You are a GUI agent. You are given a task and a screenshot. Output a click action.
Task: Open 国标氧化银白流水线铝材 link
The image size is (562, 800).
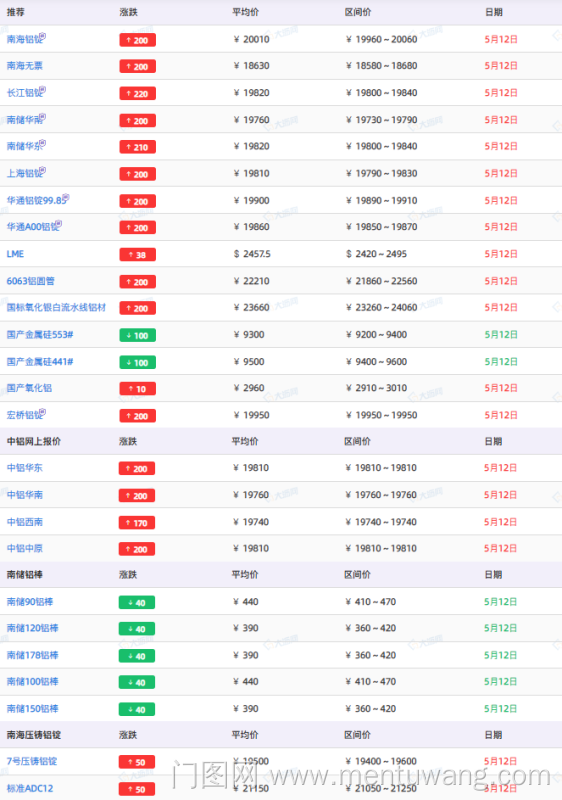point(56,308)
